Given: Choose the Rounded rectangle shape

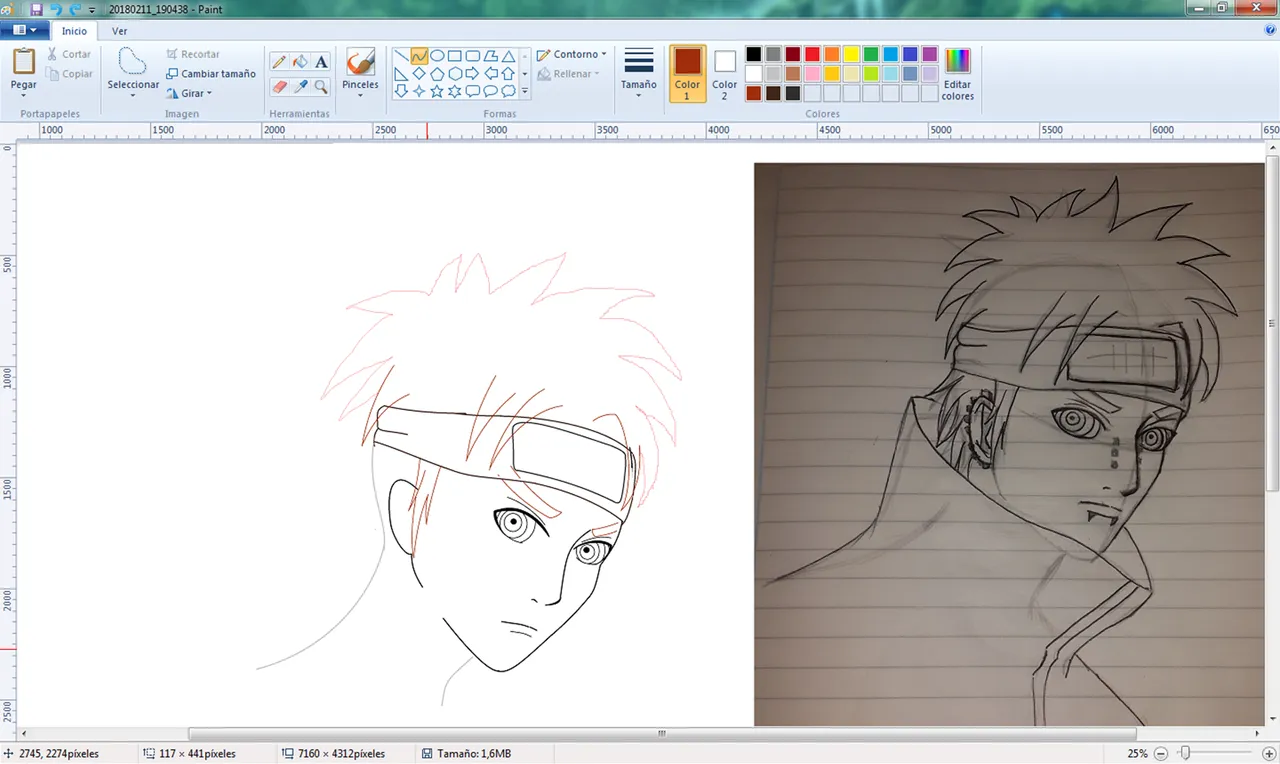Looking at the screenshot, I should [x=473, y=56].
